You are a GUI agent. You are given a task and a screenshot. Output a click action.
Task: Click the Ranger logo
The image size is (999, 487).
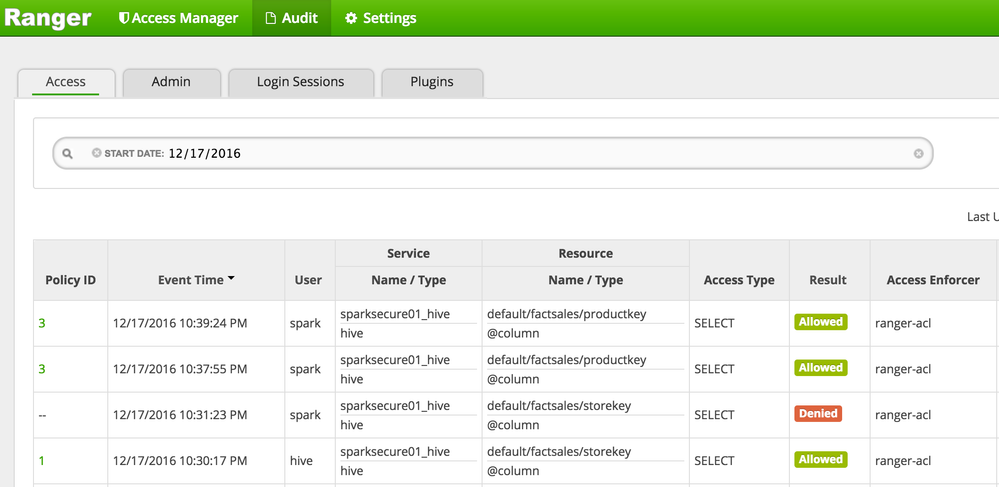point(48,18)
